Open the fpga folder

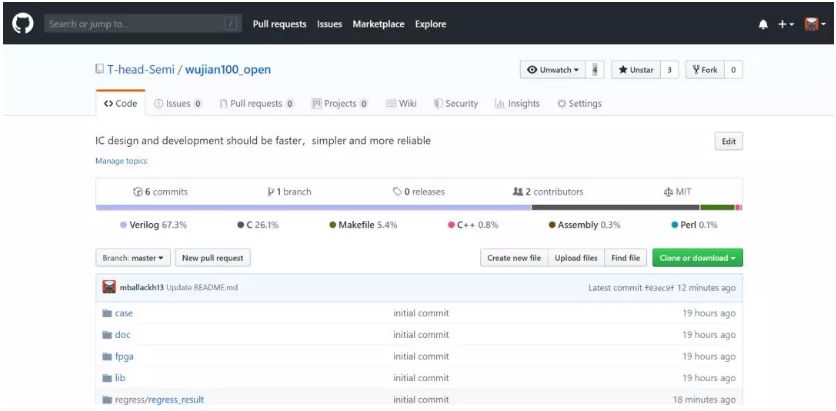point(124,357)
